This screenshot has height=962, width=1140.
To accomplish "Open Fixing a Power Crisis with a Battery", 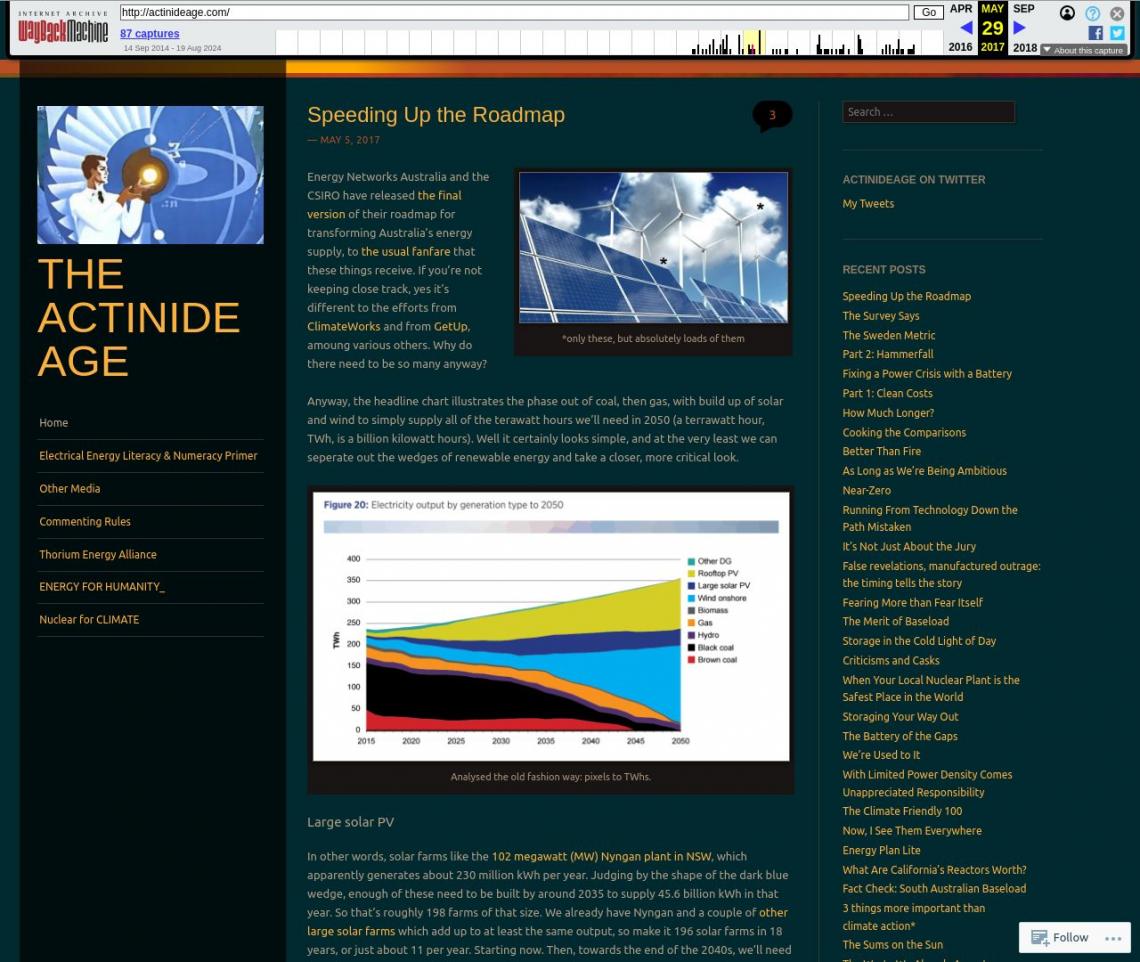I will 927,374.
